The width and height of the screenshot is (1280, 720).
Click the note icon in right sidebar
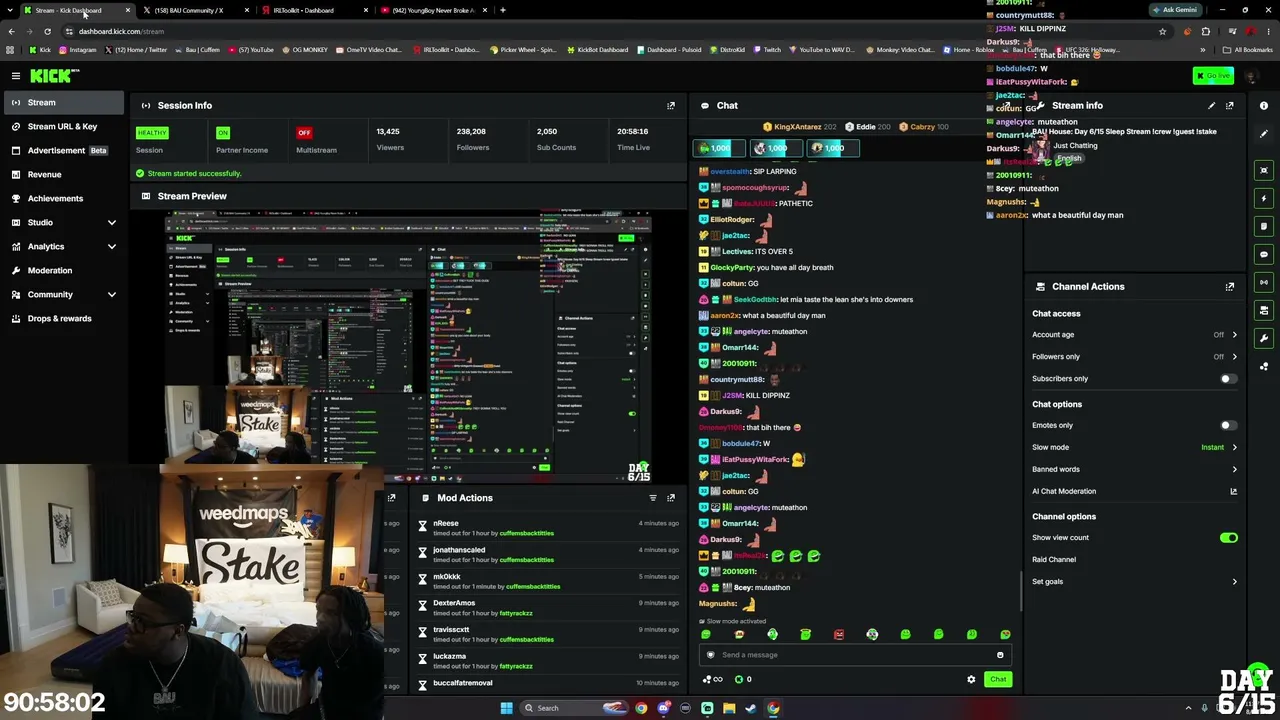1264,226
